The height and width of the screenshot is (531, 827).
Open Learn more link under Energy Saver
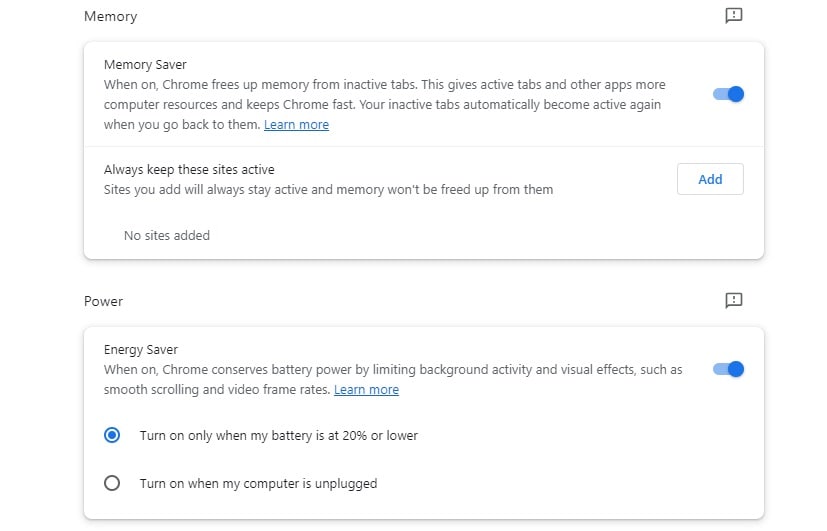366,390
